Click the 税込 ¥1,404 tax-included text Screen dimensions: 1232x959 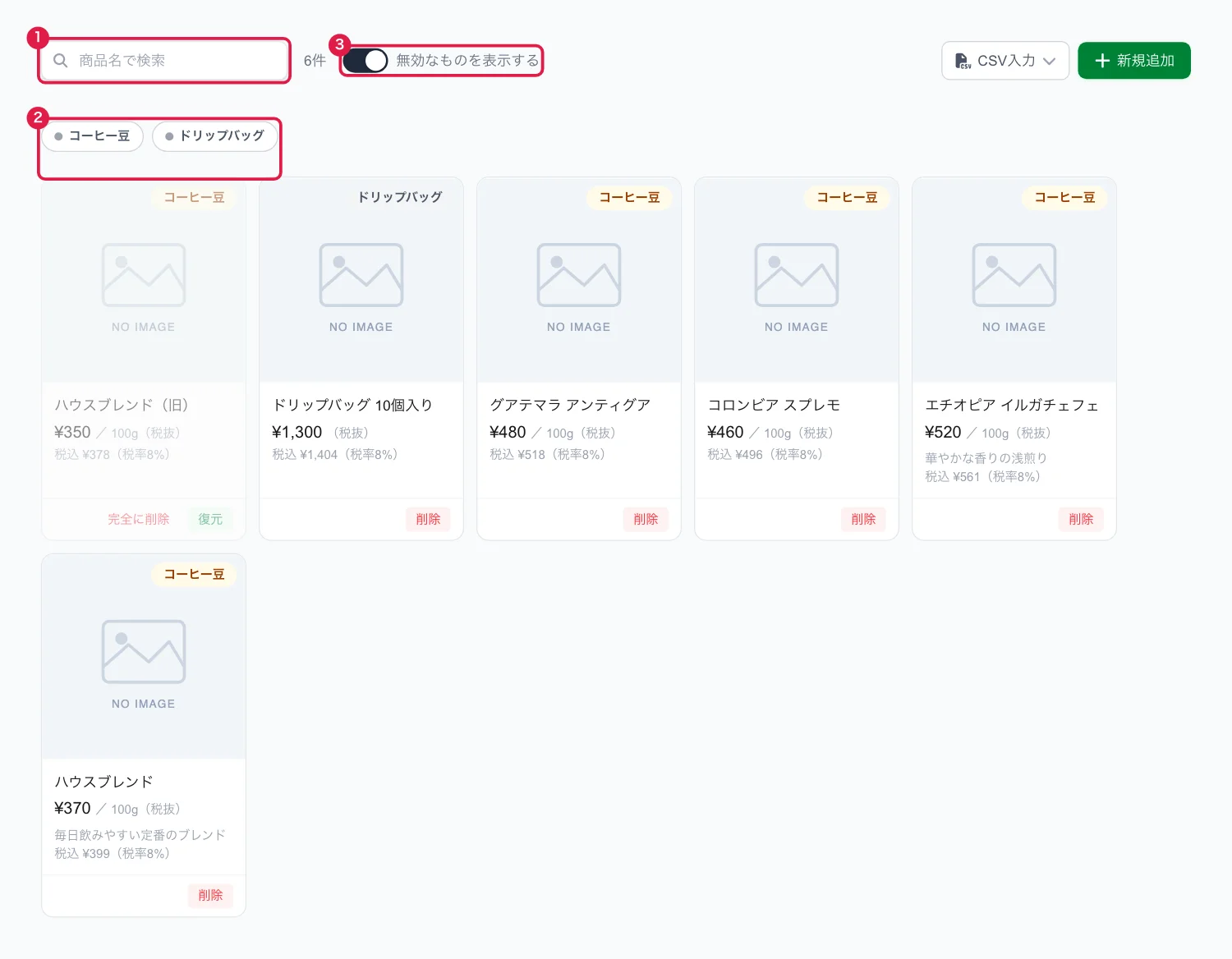(335, 455)
